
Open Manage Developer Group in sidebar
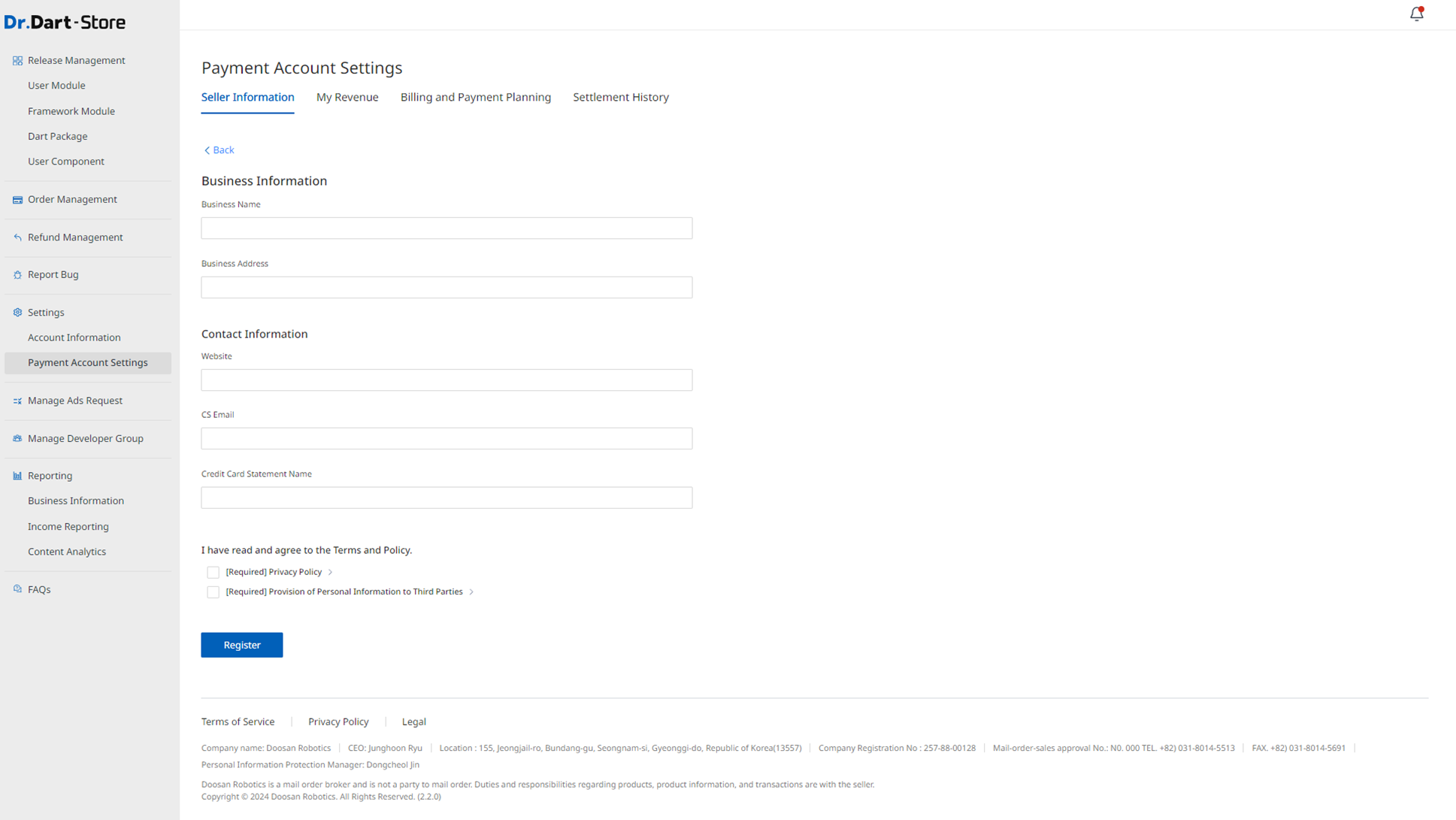pos(85,438)
